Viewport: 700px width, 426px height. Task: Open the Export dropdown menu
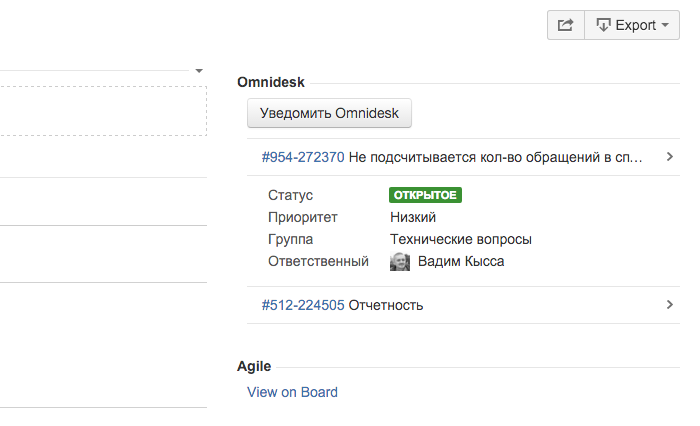point(632,25)
